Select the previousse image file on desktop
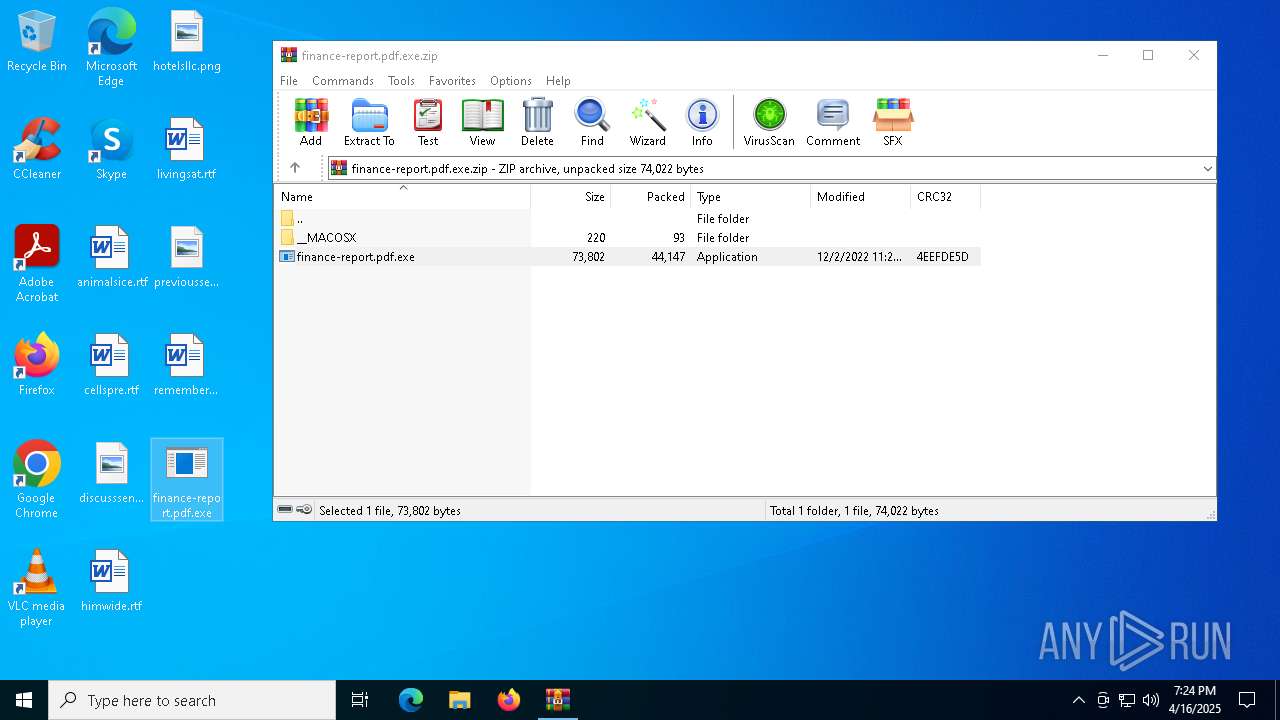Image resolution: width=1280 pixels, height=720 pixels. [x=186, y=257]
